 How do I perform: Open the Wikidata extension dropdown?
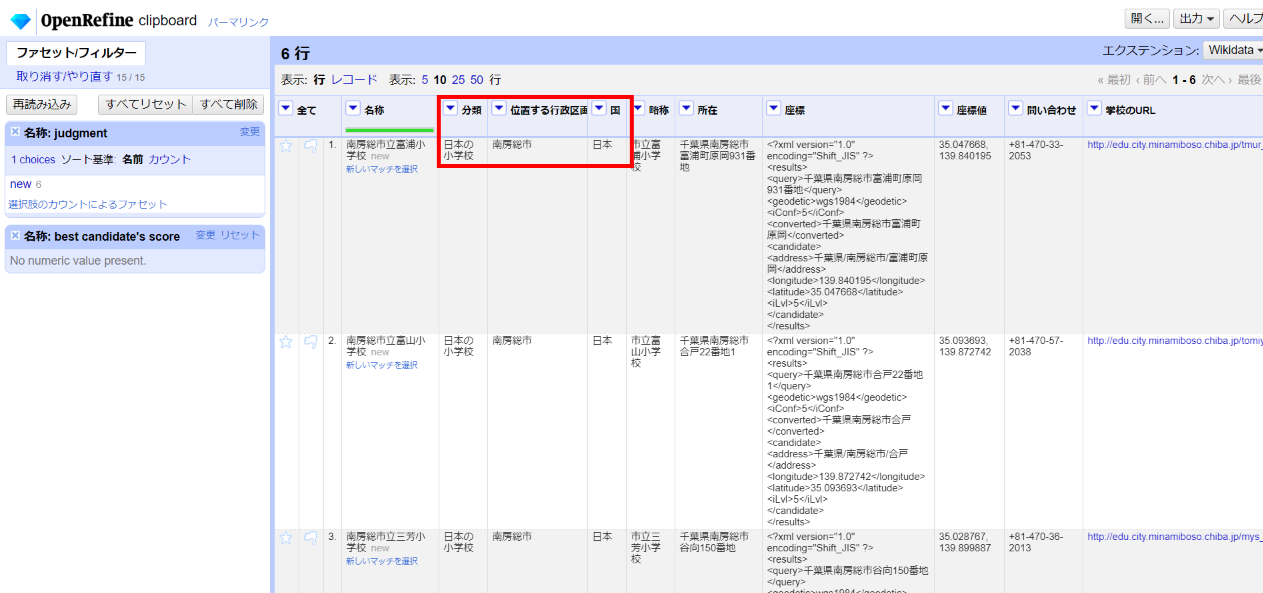click(1234, 50)
